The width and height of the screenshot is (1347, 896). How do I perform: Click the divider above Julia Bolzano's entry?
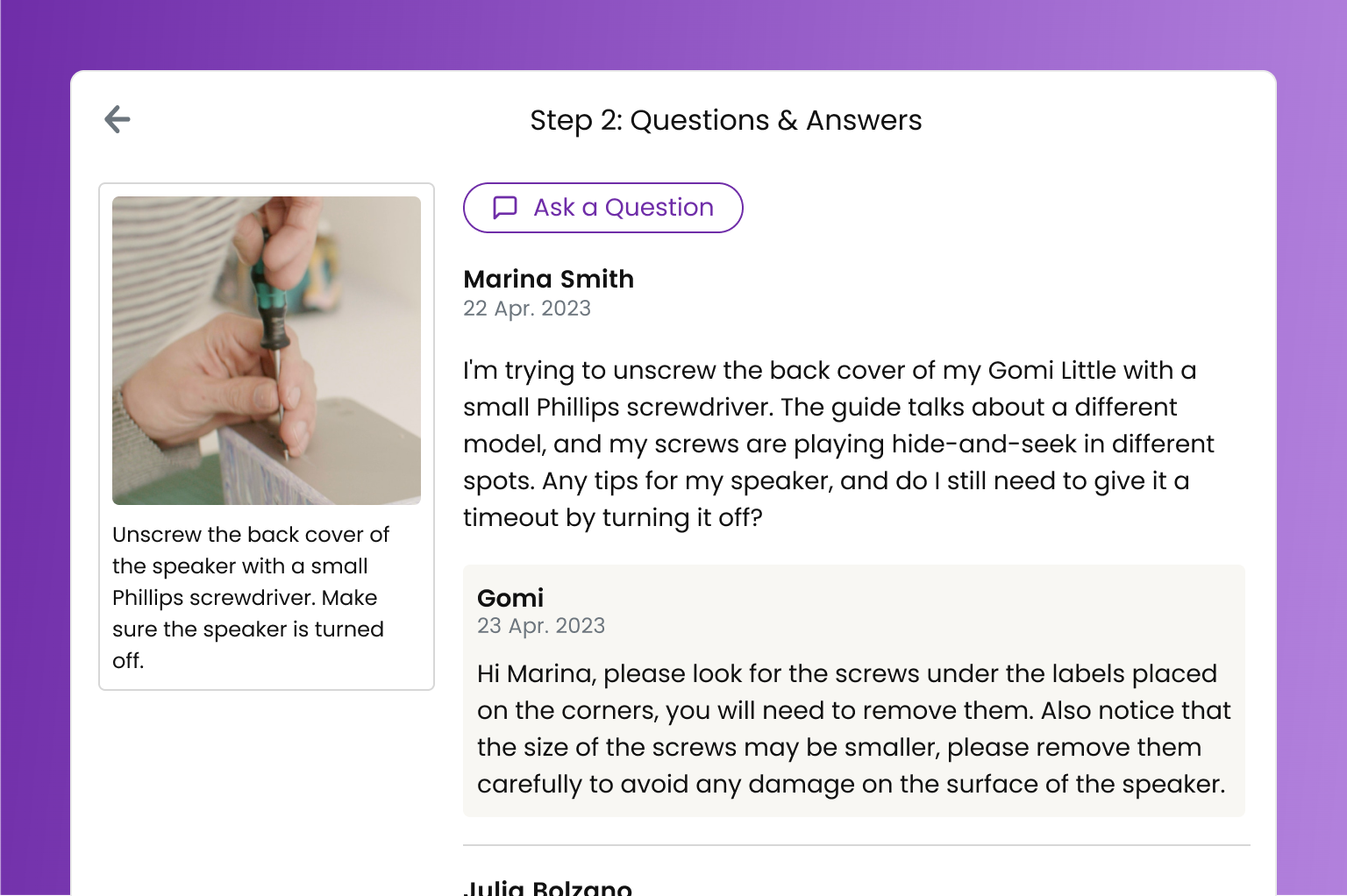point(855,844)
